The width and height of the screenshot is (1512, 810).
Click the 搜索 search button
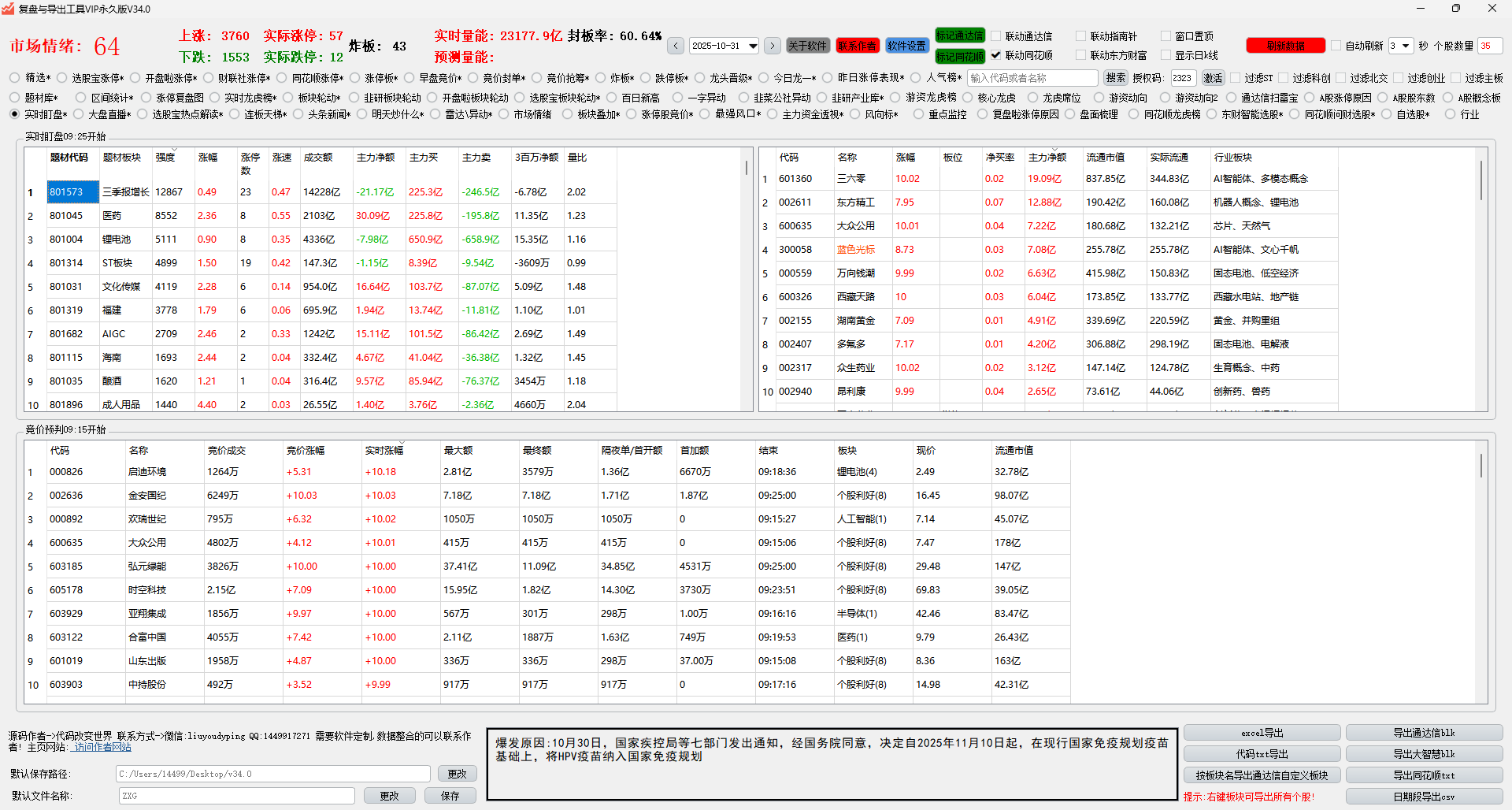click(1116, 78)
